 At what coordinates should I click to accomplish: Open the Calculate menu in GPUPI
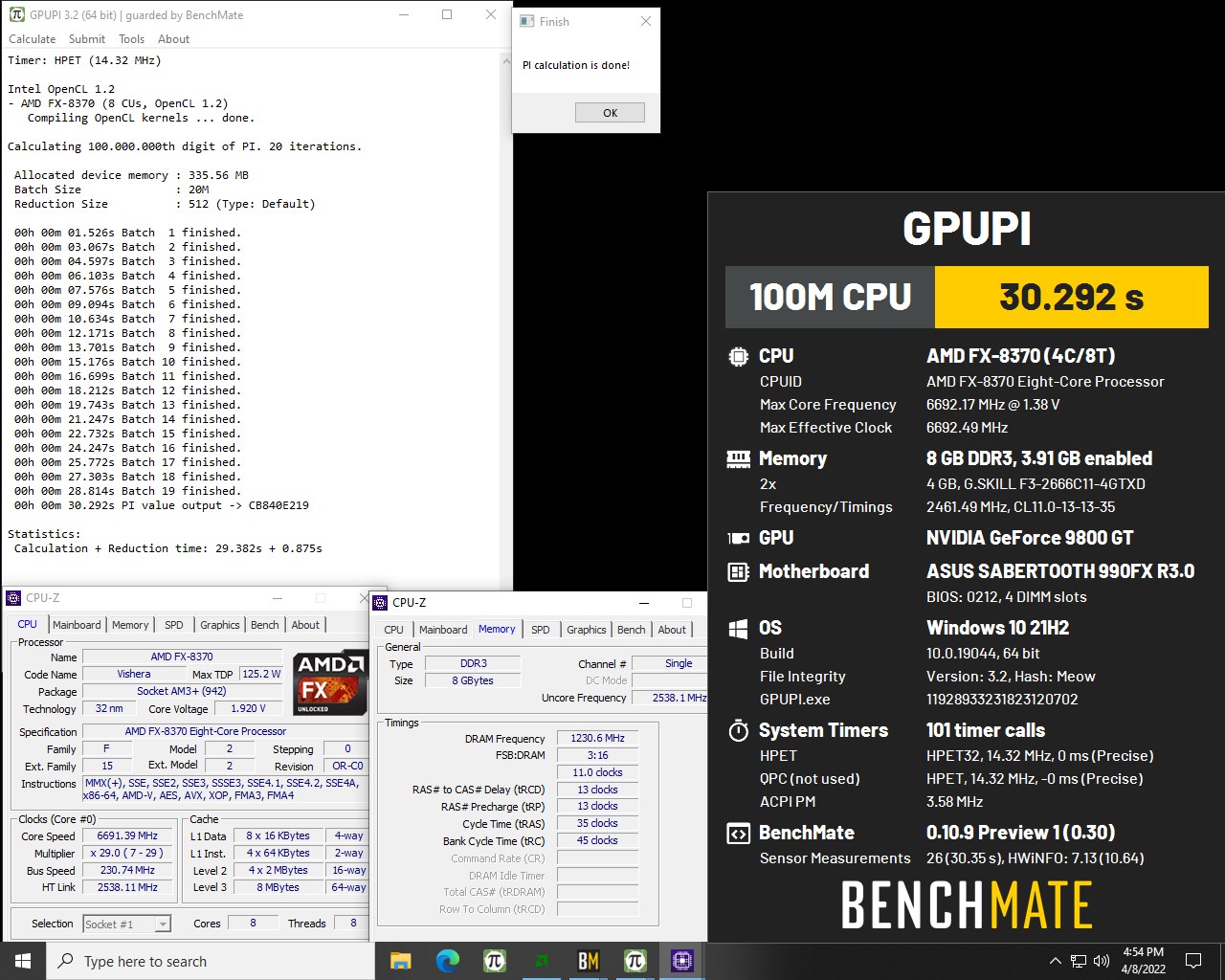(33, 39)
